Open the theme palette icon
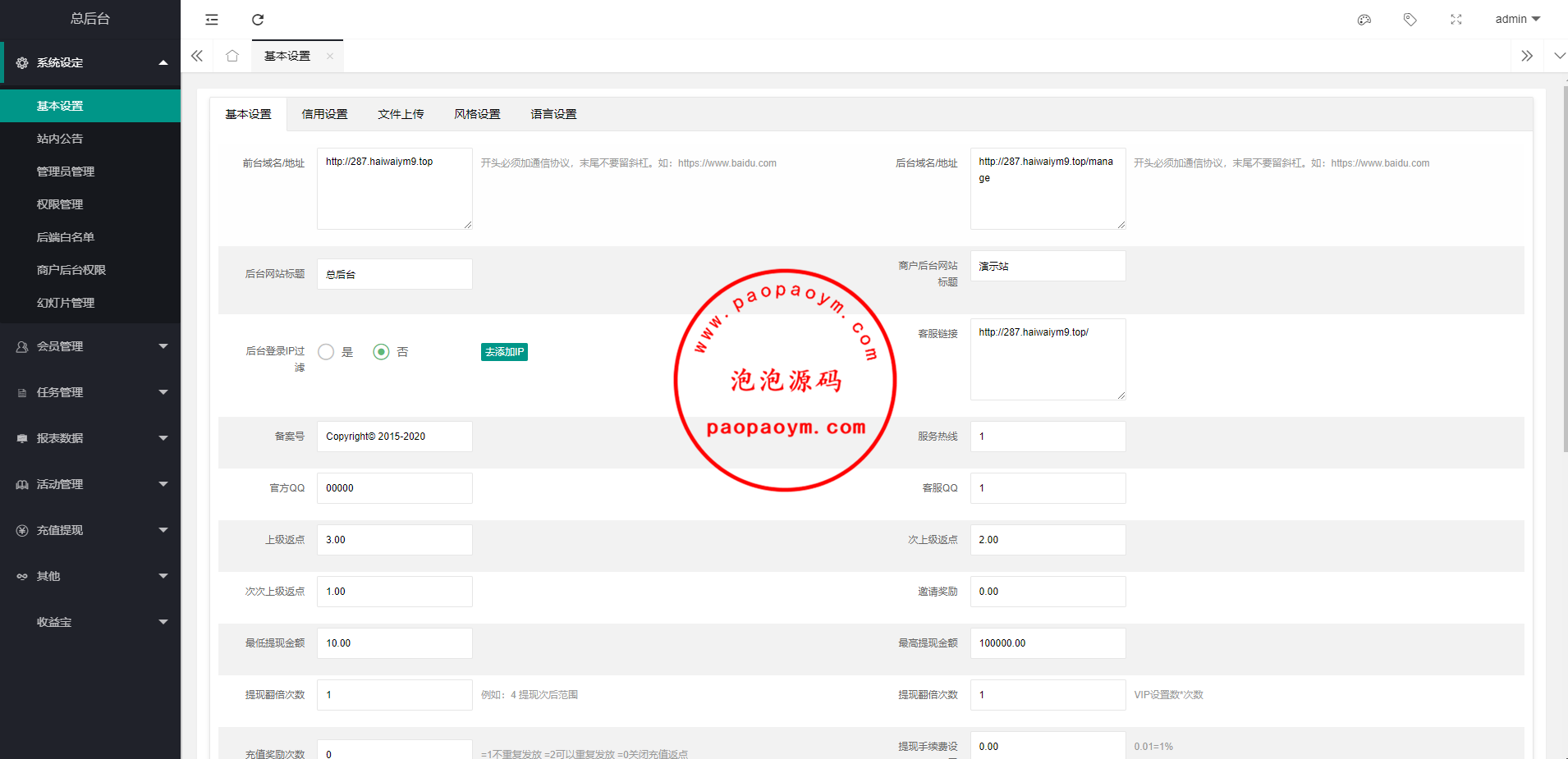The width and height of the screenshot is (1568, 759). coord(1364,20)
